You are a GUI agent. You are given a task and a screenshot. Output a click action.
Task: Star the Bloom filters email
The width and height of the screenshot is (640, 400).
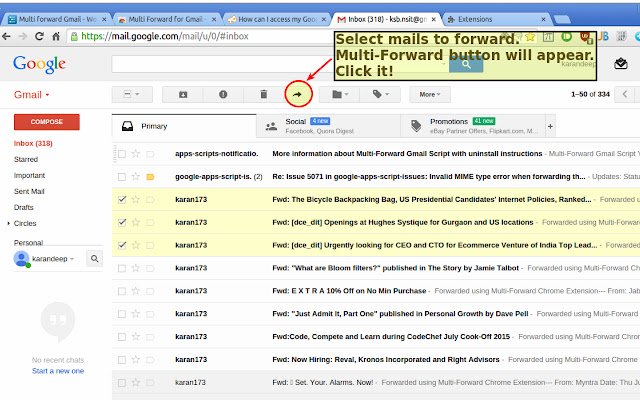pyautogui.click(x=136, y=268)
